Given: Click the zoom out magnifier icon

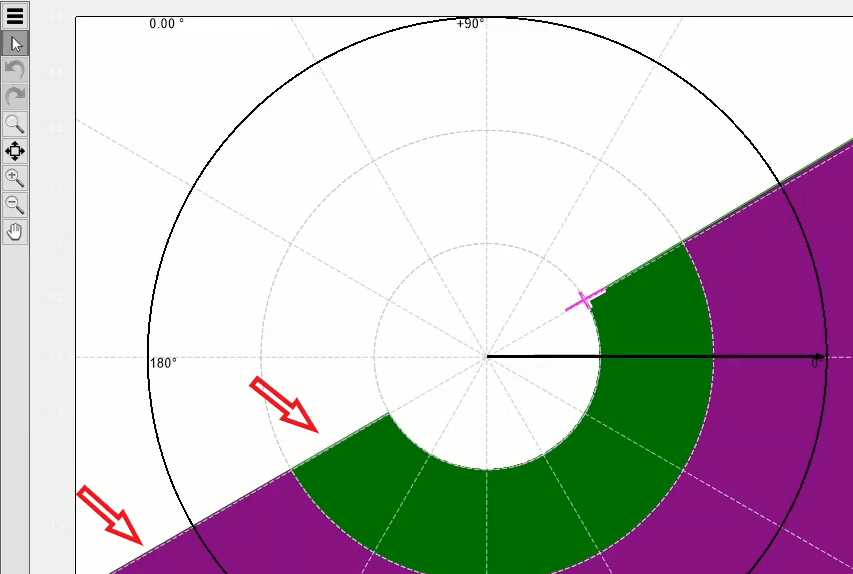Looking at the screenshot, I should pyautogui.click(x=15, y=205).
